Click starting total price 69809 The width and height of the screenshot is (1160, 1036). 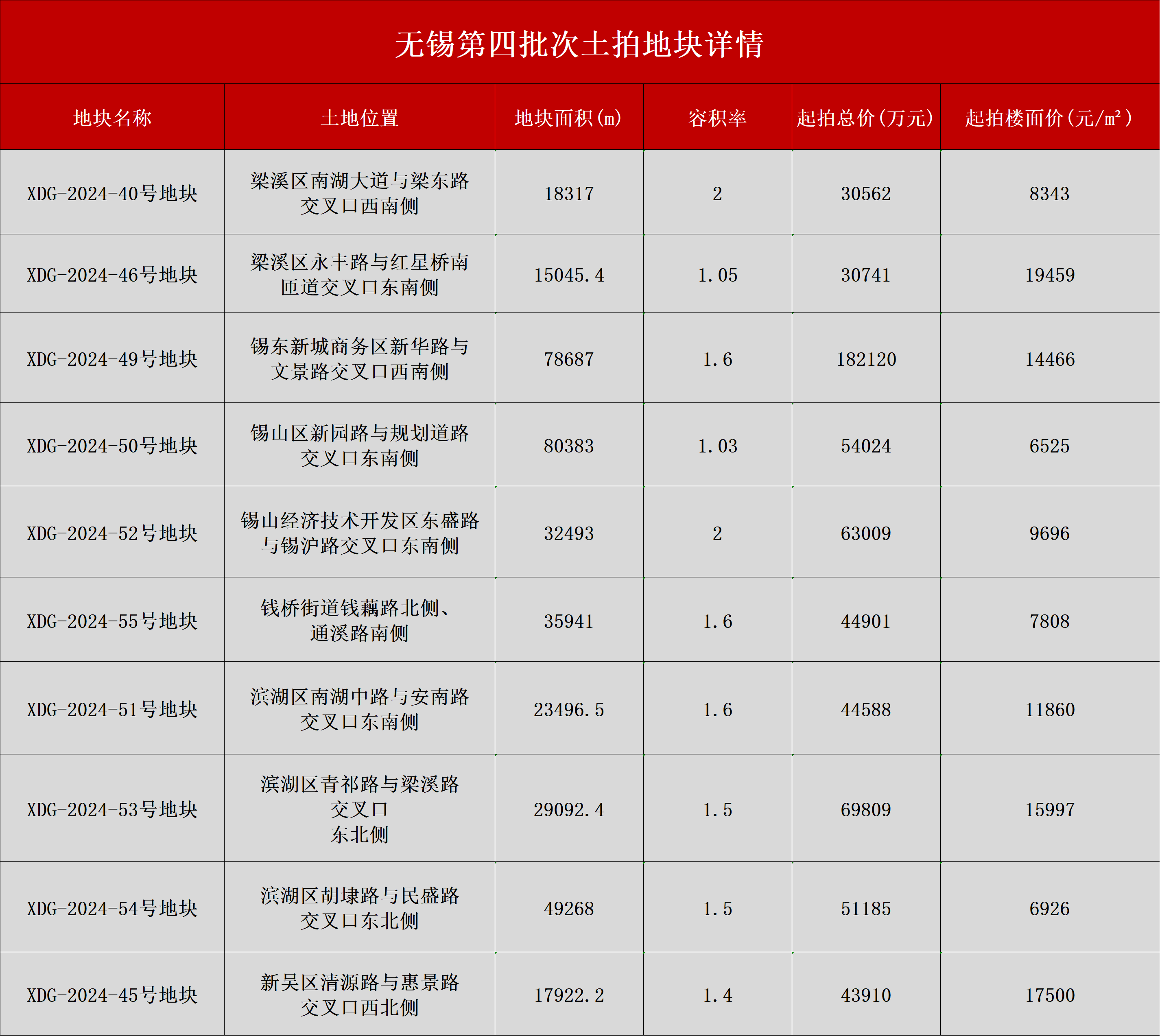pyautogui.click(x=866, y=810)
